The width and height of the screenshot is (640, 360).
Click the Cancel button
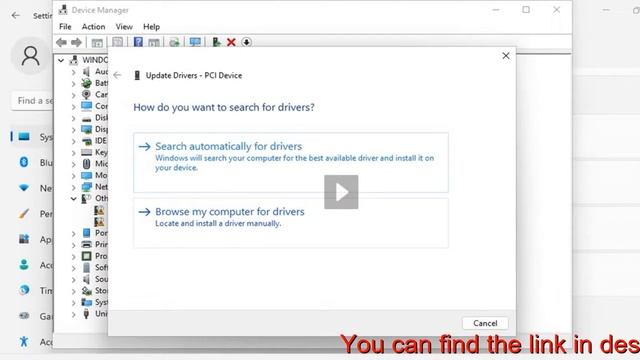click(485, 323)
